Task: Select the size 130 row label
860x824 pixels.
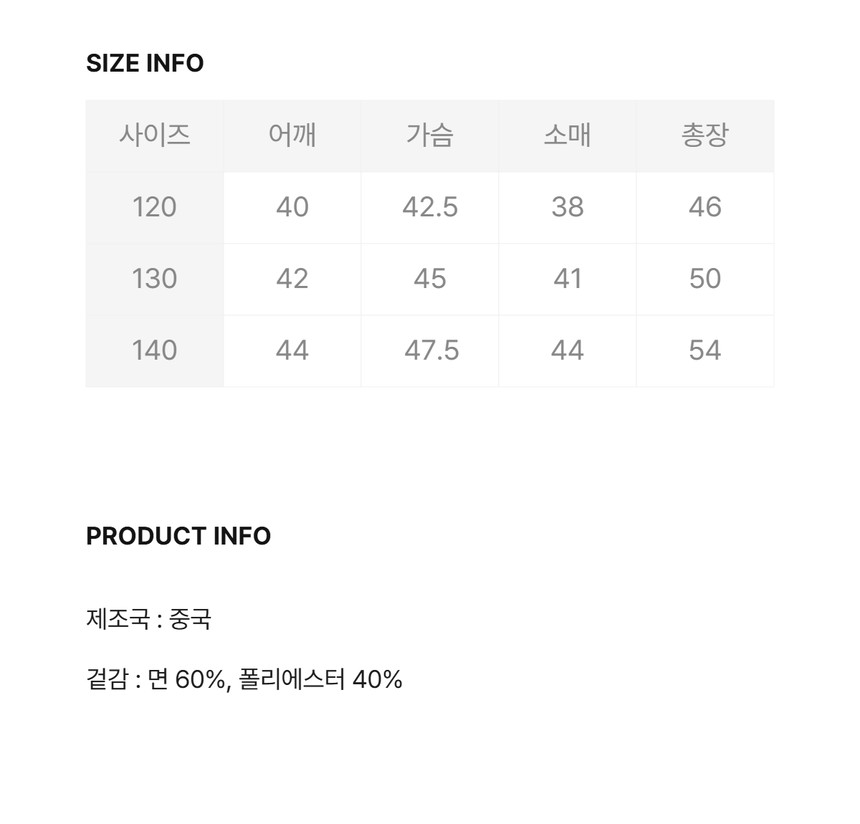Action: point(155,279)
